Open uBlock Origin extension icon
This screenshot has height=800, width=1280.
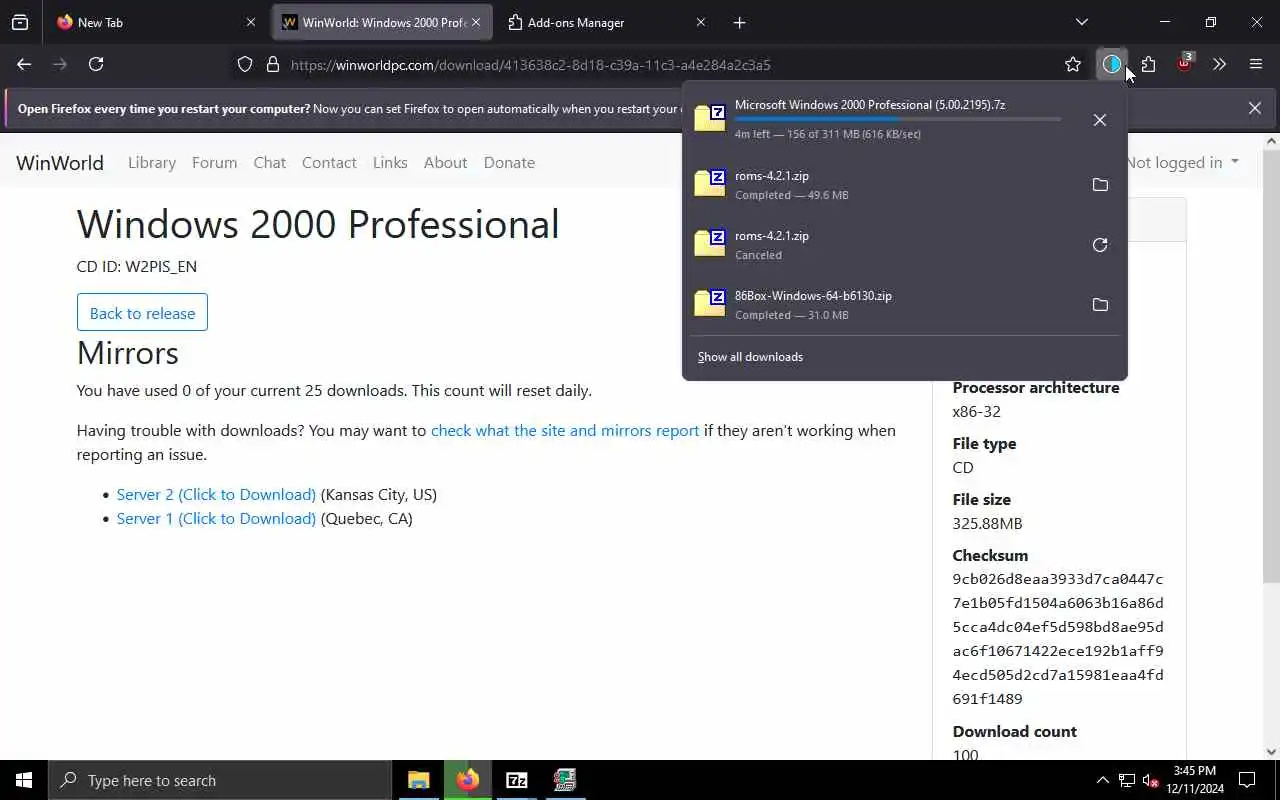1184,65
